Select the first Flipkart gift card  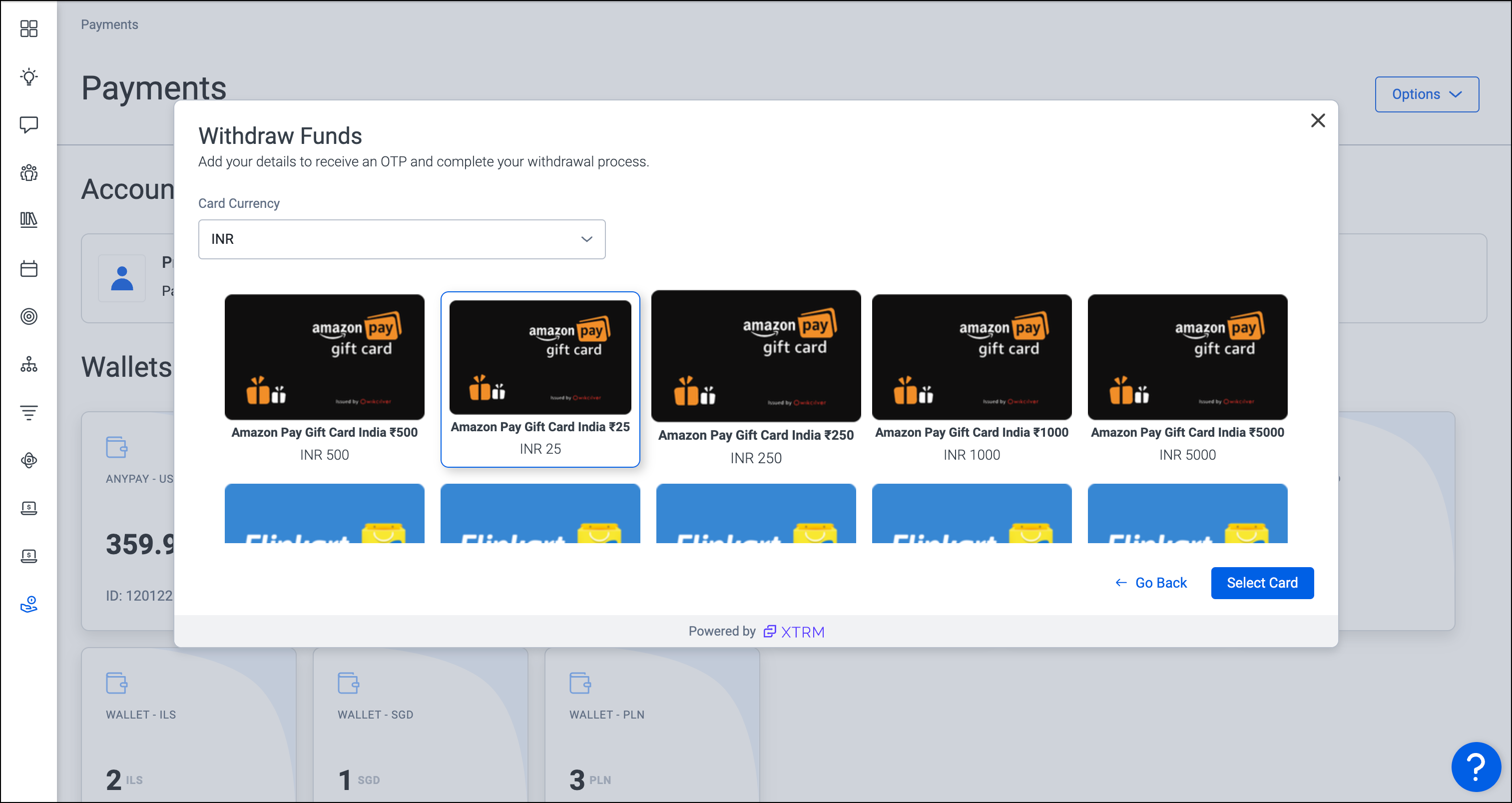(x=325, y=513)
